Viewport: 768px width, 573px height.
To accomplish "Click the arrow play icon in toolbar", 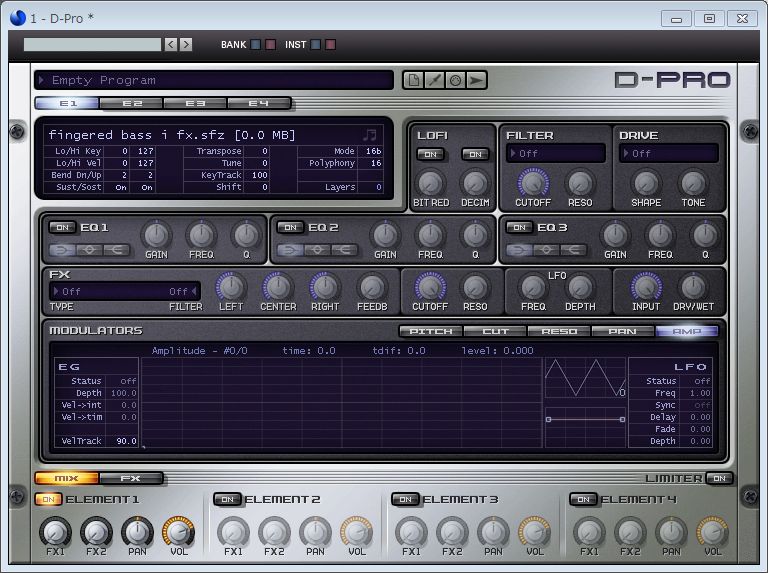I will (x=476, y=80).
